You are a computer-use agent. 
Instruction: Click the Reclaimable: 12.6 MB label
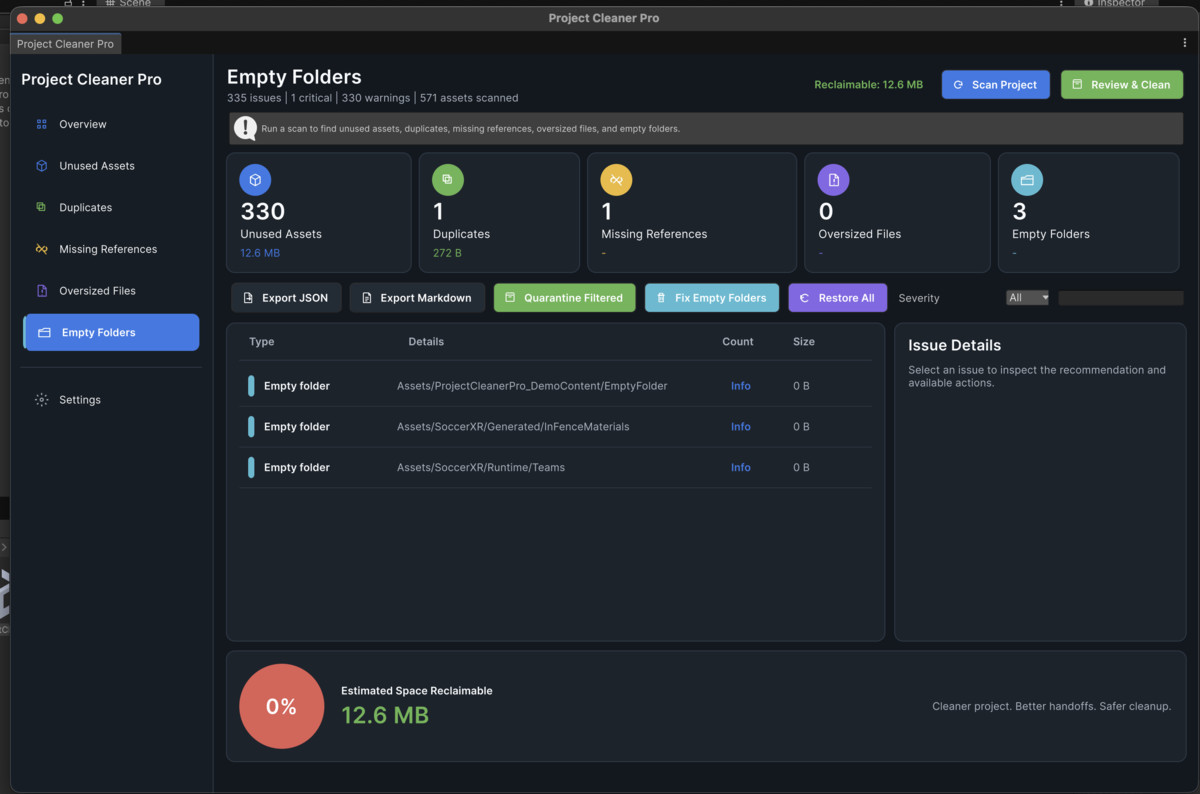(x=869, y=85)
